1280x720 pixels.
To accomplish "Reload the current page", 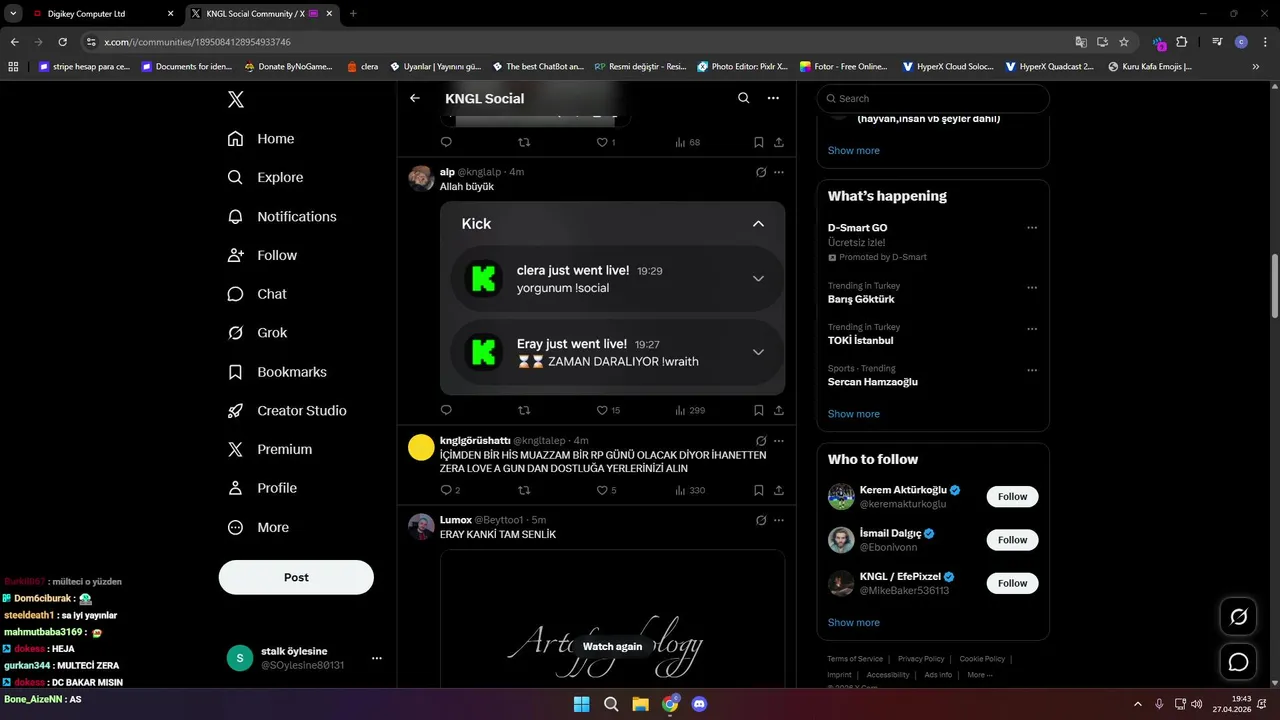I will 63,42.
